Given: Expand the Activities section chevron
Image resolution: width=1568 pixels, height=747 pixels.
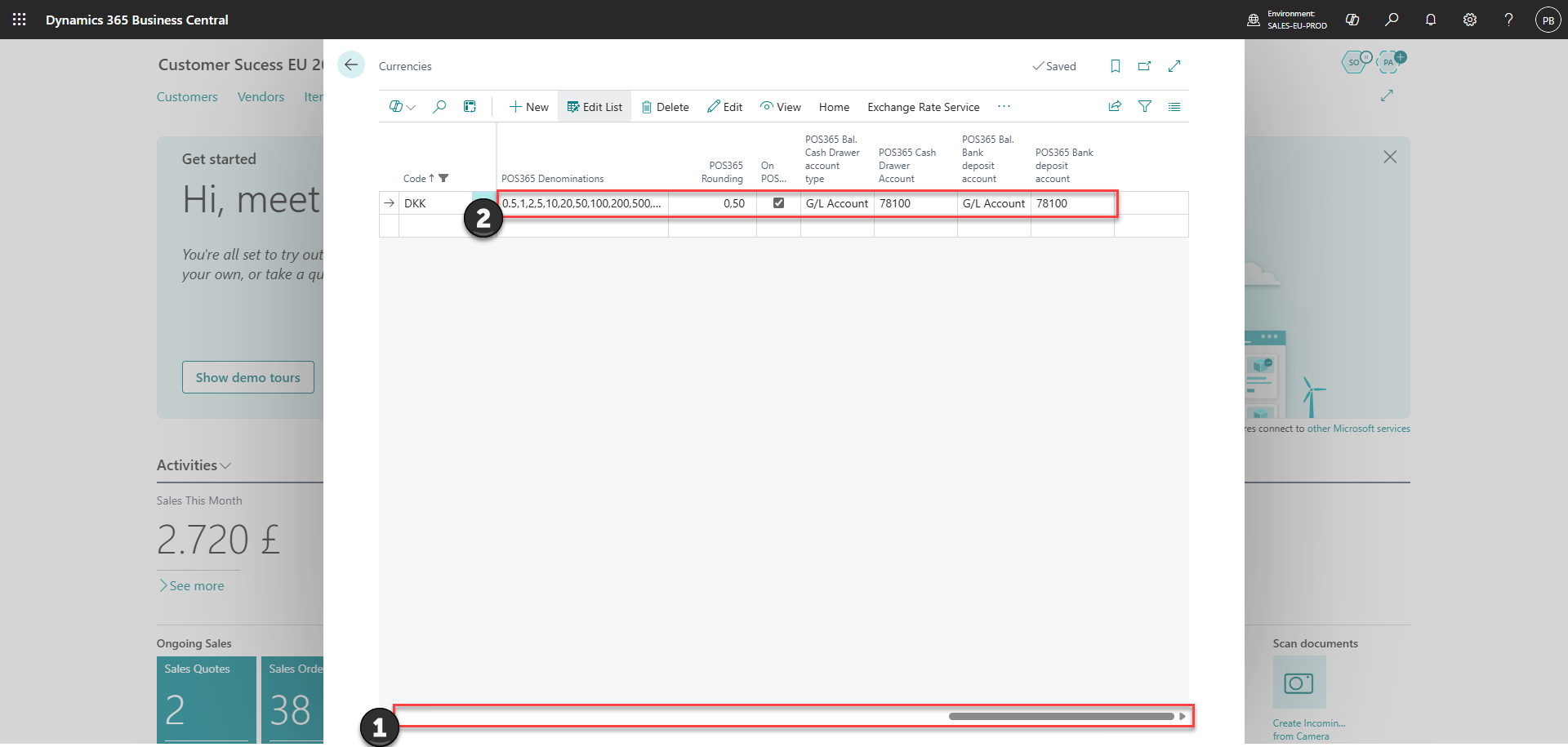Looking at the screenshot, I should 226,465.
